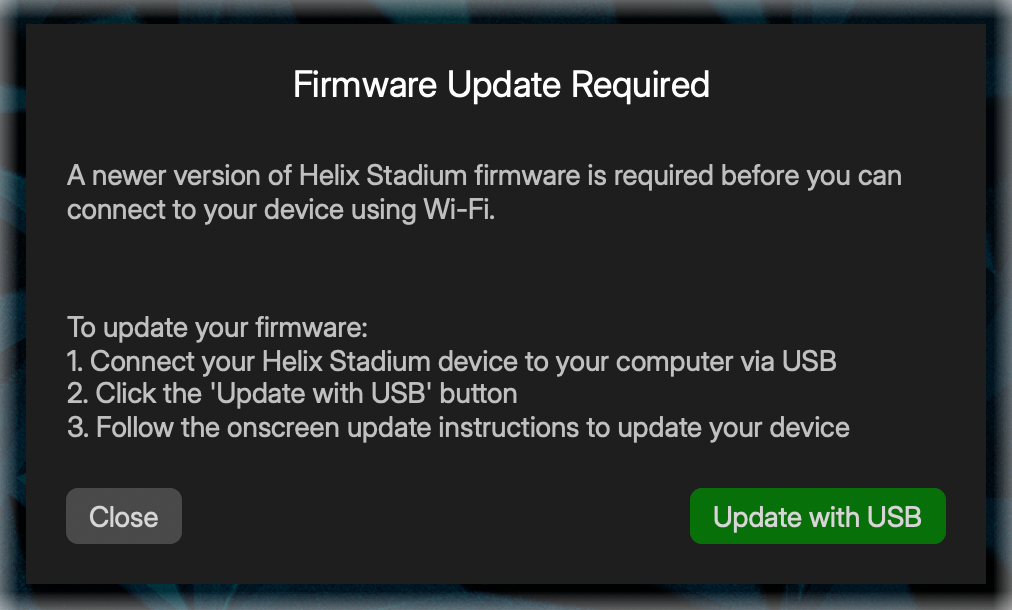Select step 1 of the update instructions

(450, 361)
